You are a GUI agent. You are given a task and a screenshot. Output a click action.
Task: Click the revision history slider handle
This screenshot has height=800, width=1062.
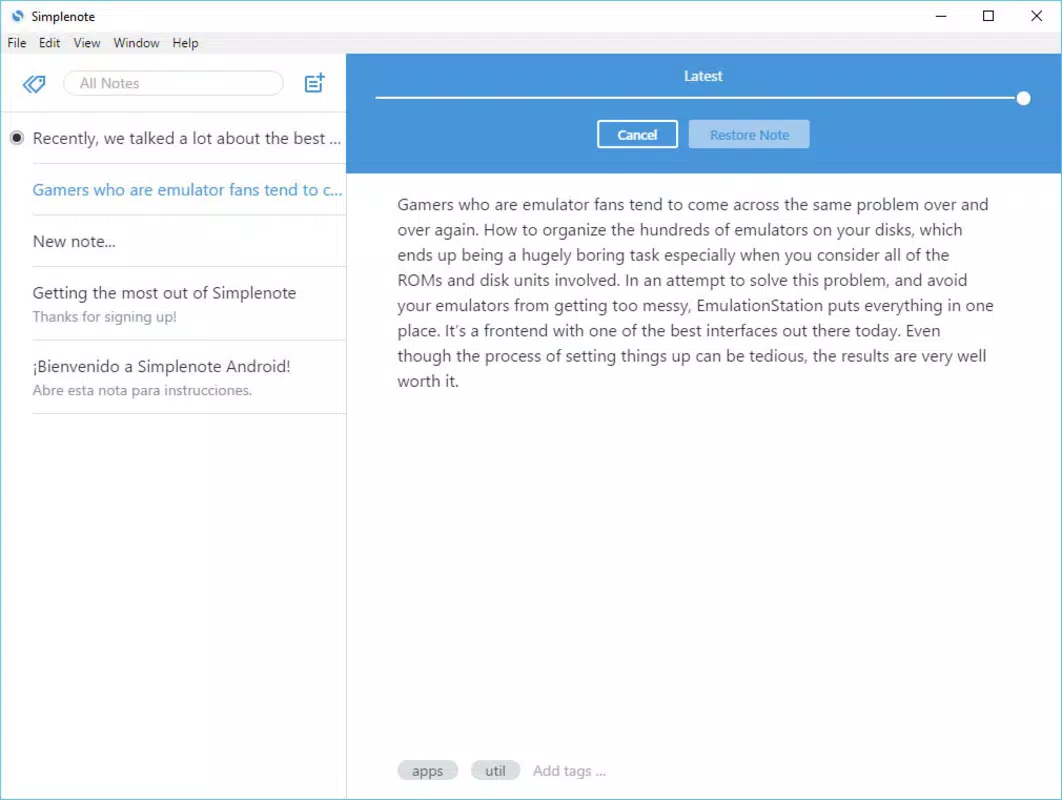point(1023,98)
